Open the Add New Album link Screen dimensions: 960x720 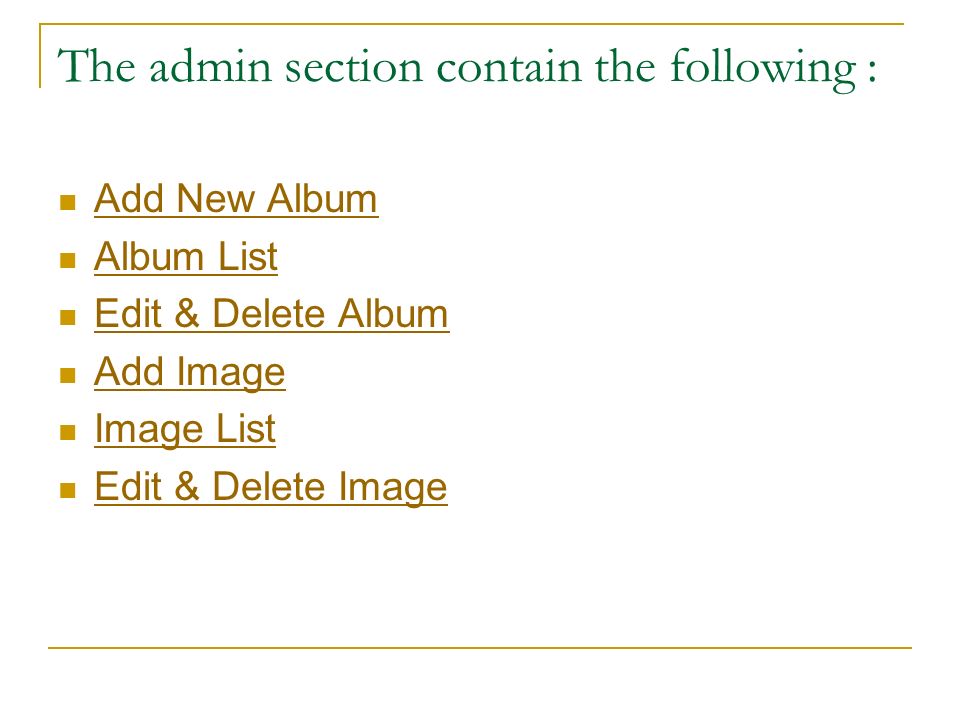click(x=236, y=199)
